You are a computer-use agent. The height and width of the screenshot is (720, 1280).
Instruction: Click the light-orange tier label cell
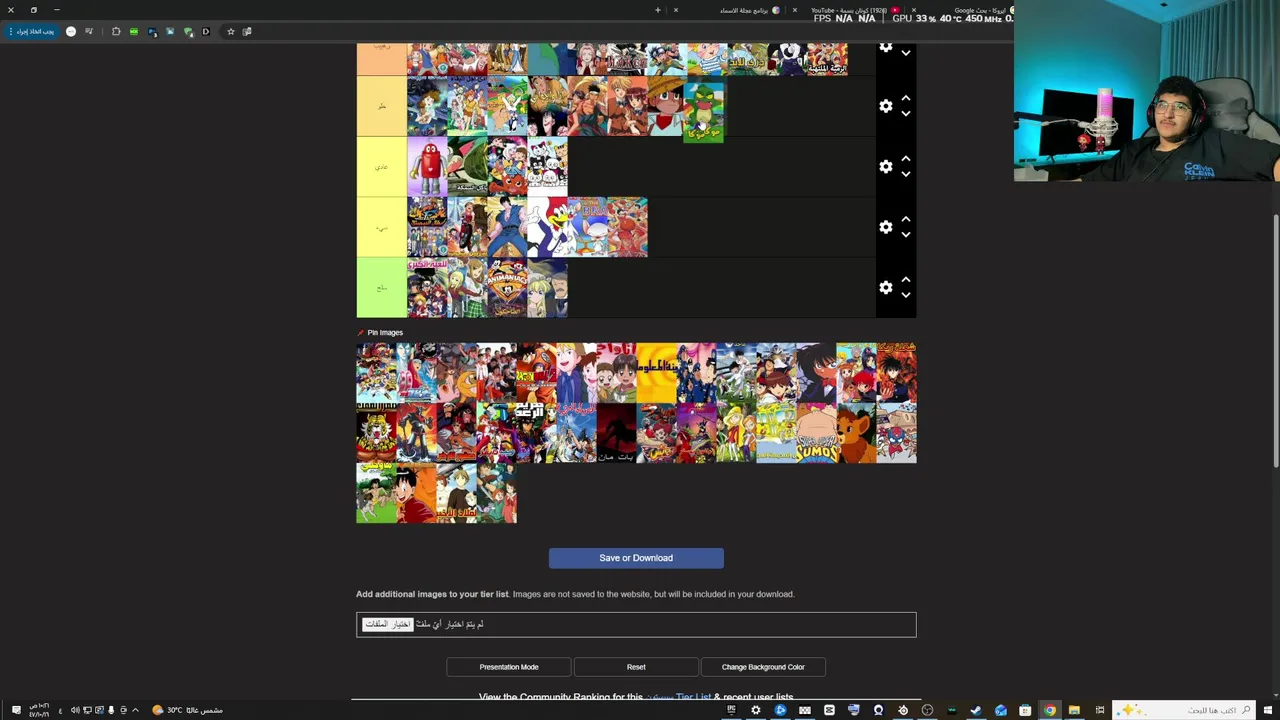381,106
